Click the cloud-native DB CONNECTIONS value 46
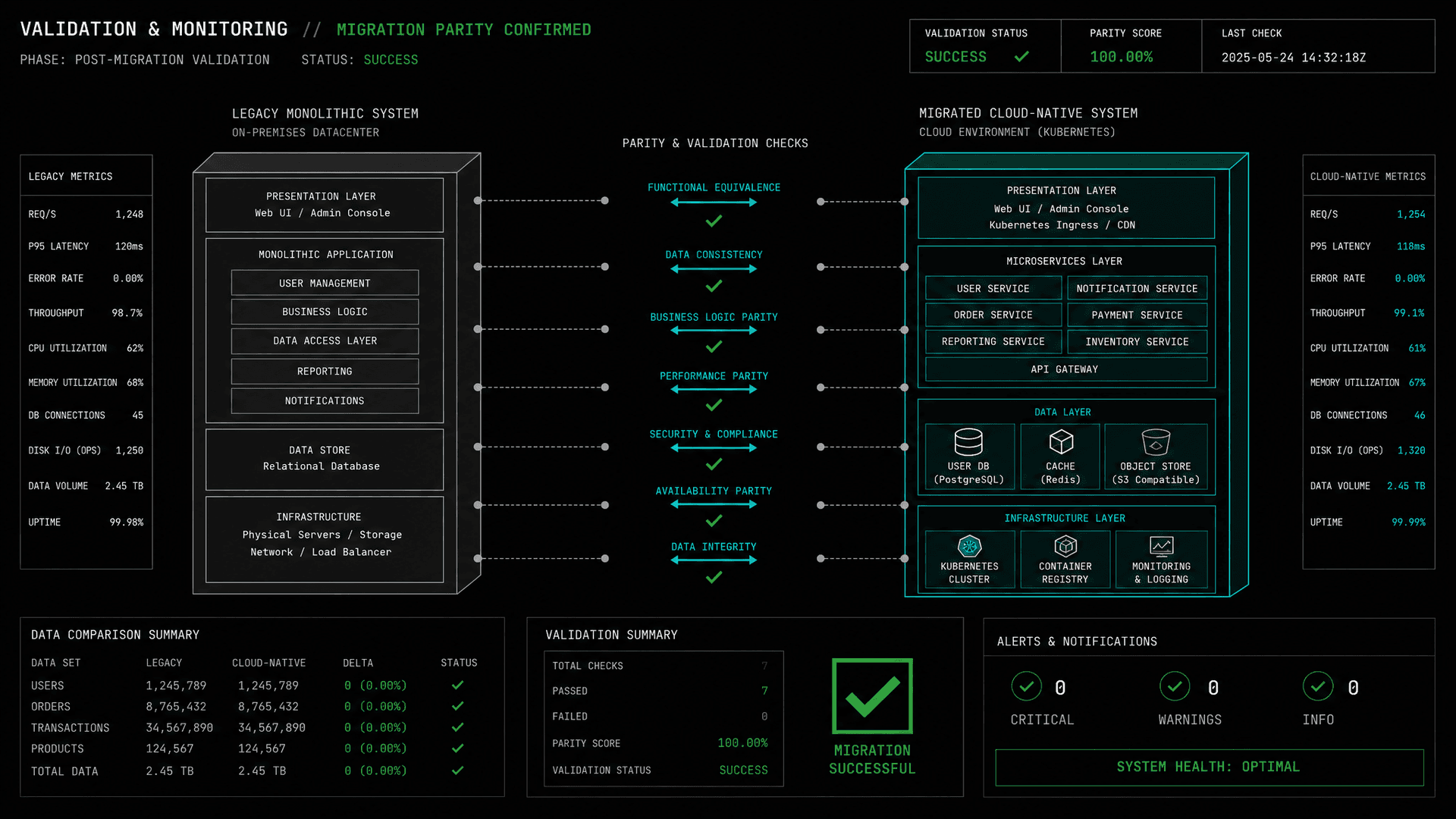The image size is (1456, 819). 1419,416
